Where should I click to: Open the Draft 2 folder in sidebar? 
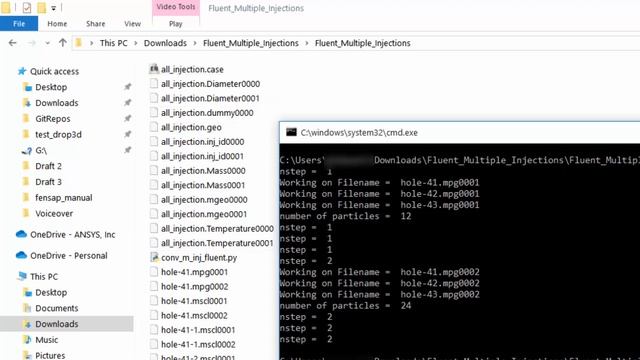coord(48,166)
